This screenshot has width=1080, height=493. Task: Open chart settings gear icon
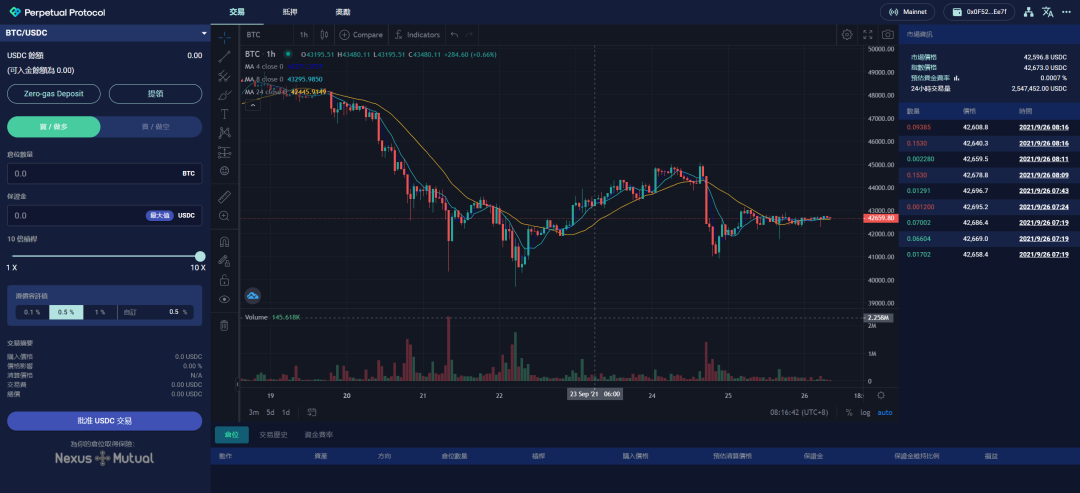coord(847,34)
